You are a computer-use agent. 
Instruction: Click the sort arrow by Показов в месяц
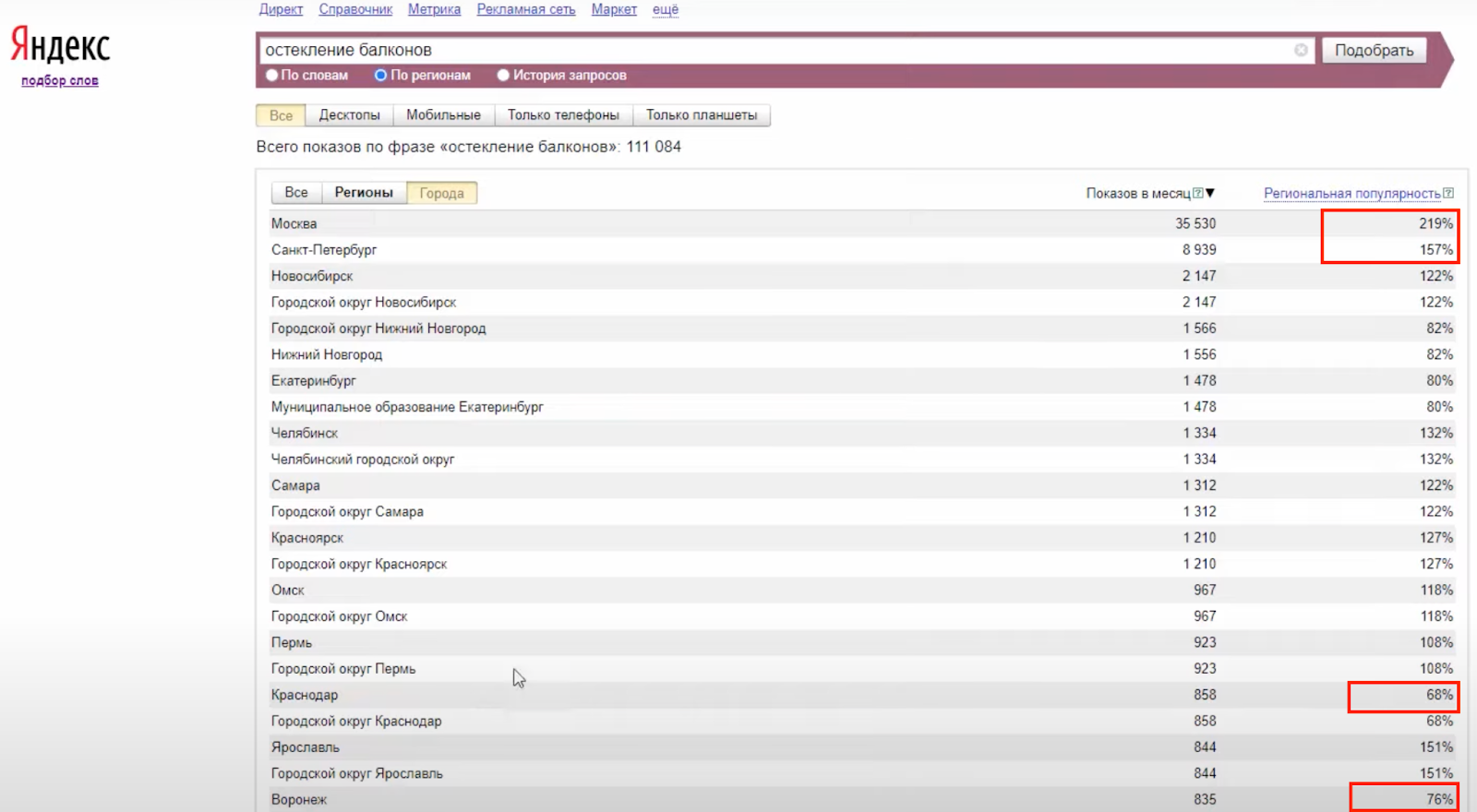coord(1210,193)
